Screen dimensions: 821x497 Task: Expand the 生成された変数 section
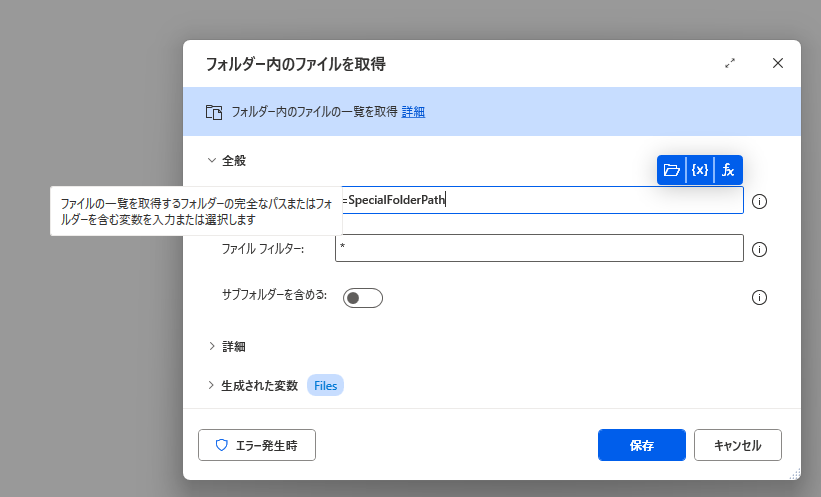[x=211, y=385]
